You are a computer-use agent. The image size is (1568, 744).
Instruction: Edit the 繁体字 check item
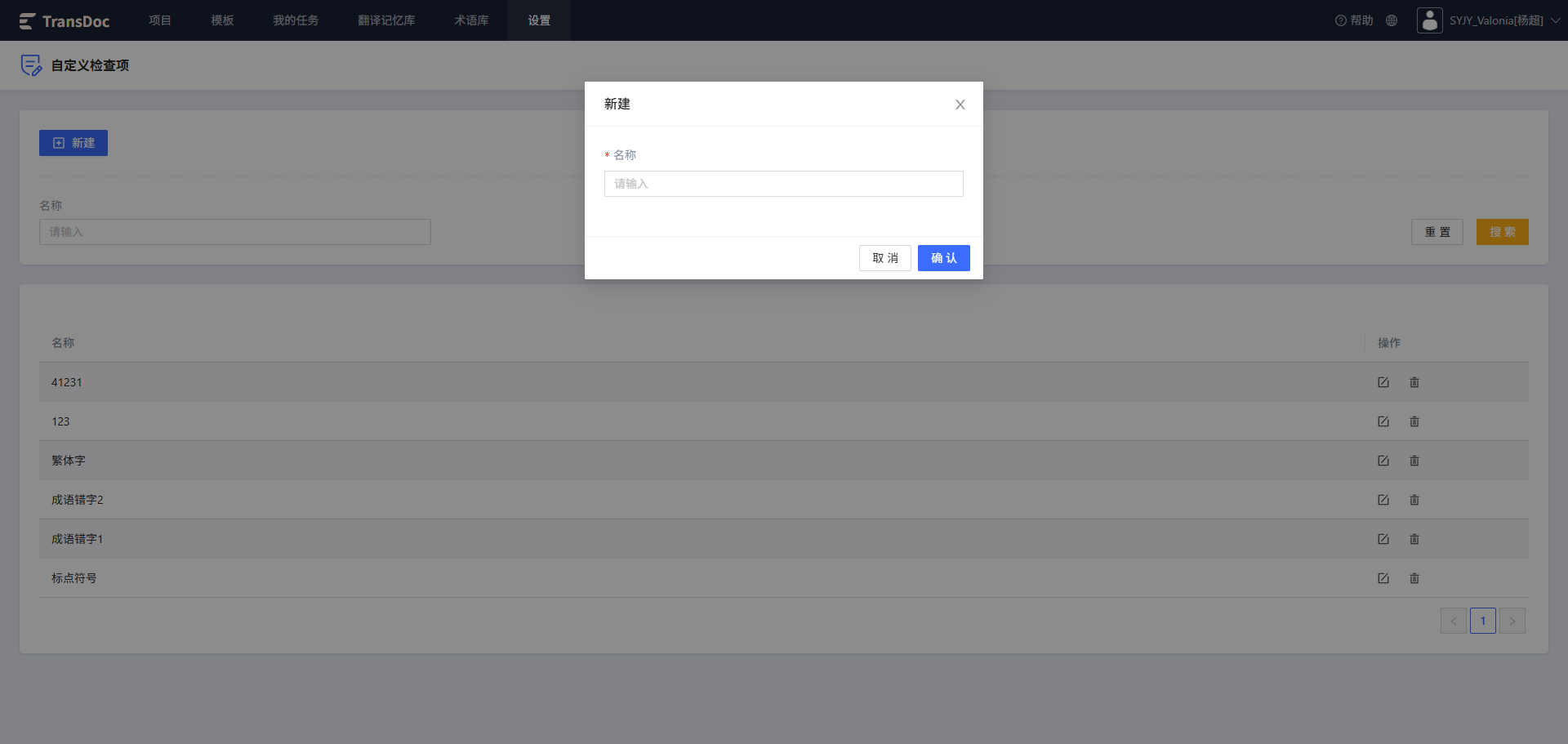click(x=1383, y=461)
